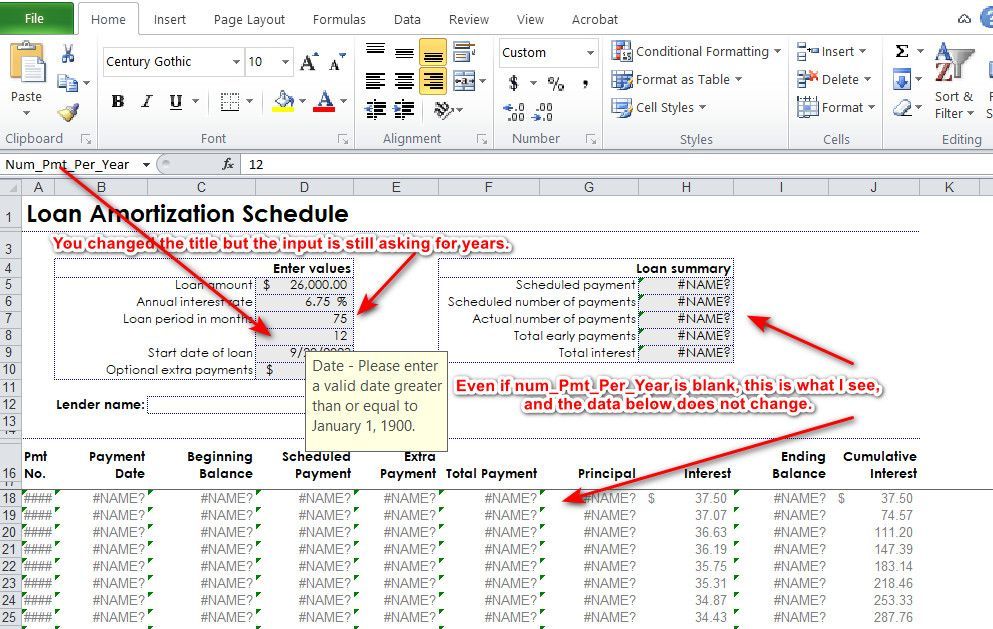The image size is (993, 629).
Task: Apply the Percent Style format
Action: pos(557,84)
